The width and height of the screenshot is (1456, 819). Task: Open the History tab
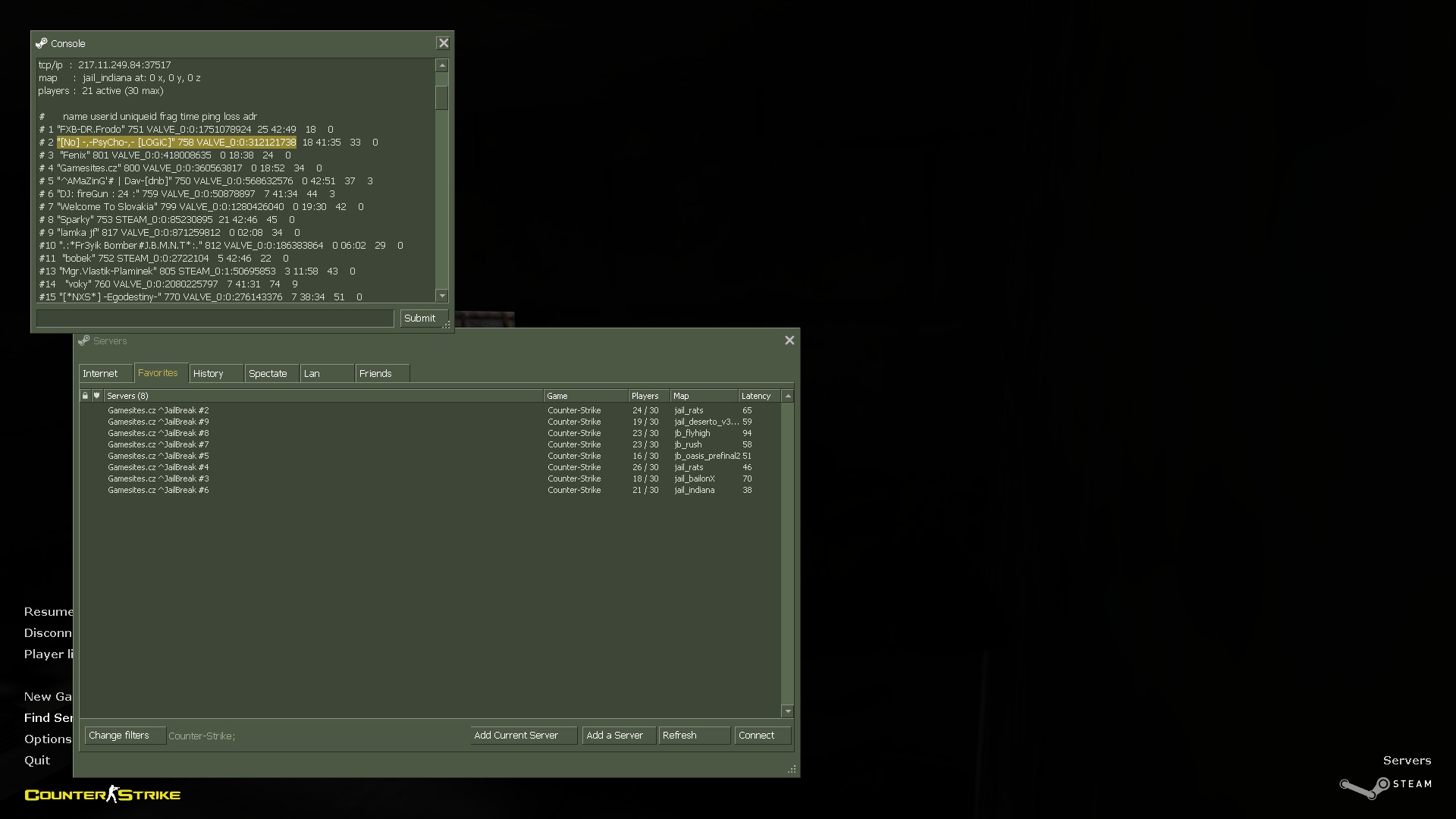click(x=216, y=373)
